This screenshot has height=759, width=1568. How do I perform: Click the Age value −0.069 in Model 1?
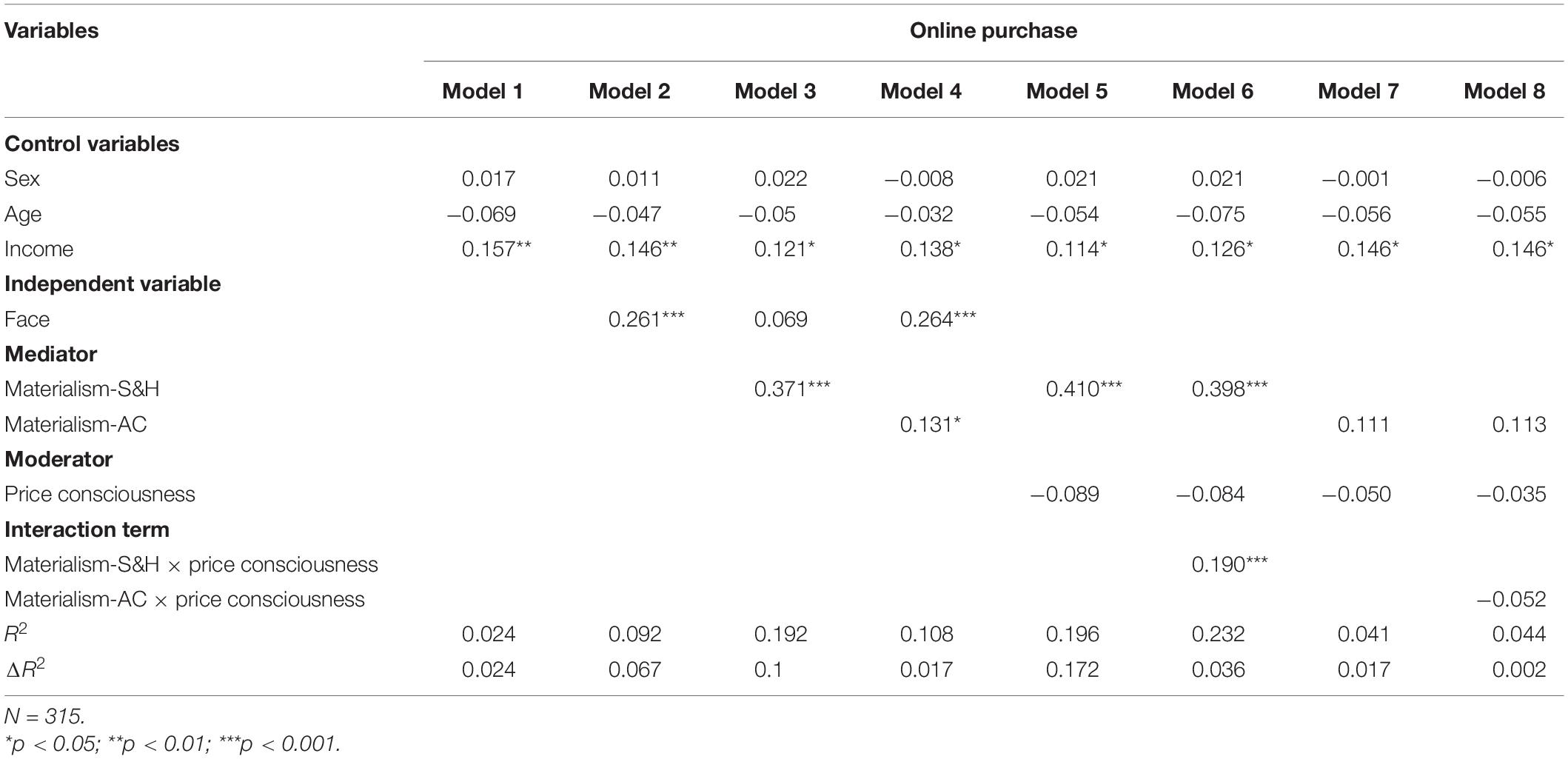(481, 214)
